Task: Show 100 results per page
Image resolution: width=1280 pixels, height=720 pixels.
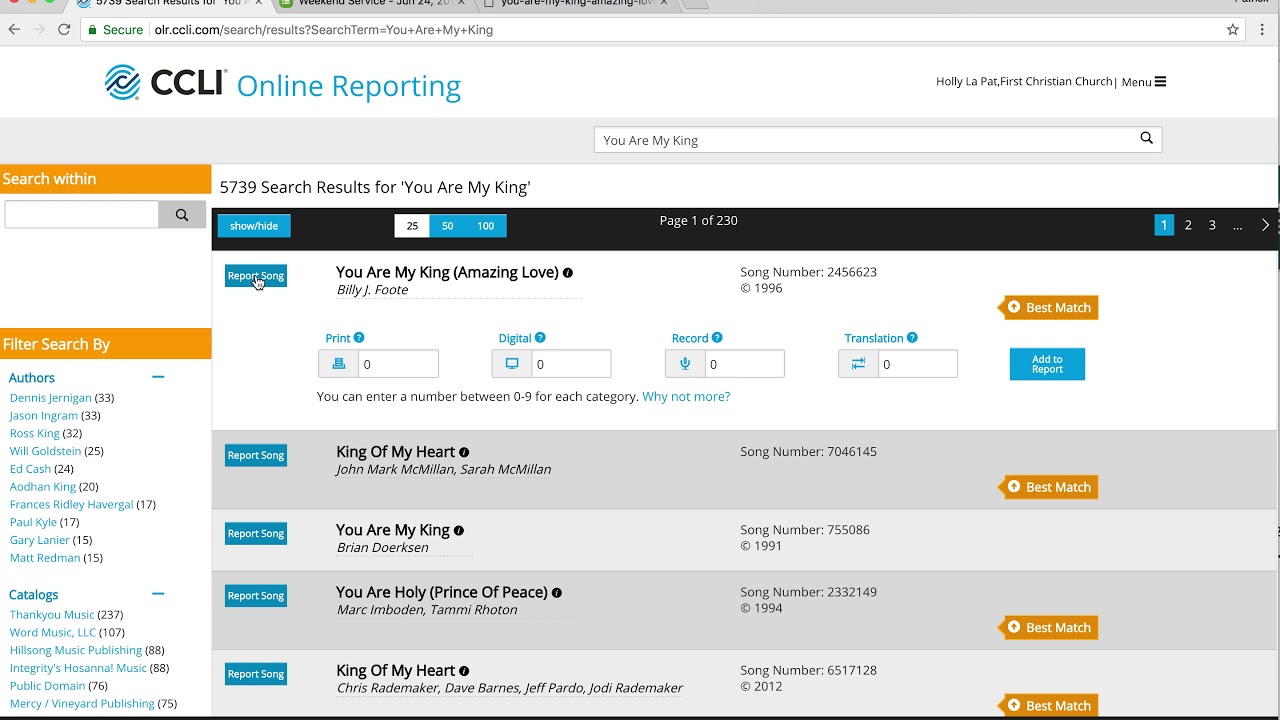Action: point(485,226)
